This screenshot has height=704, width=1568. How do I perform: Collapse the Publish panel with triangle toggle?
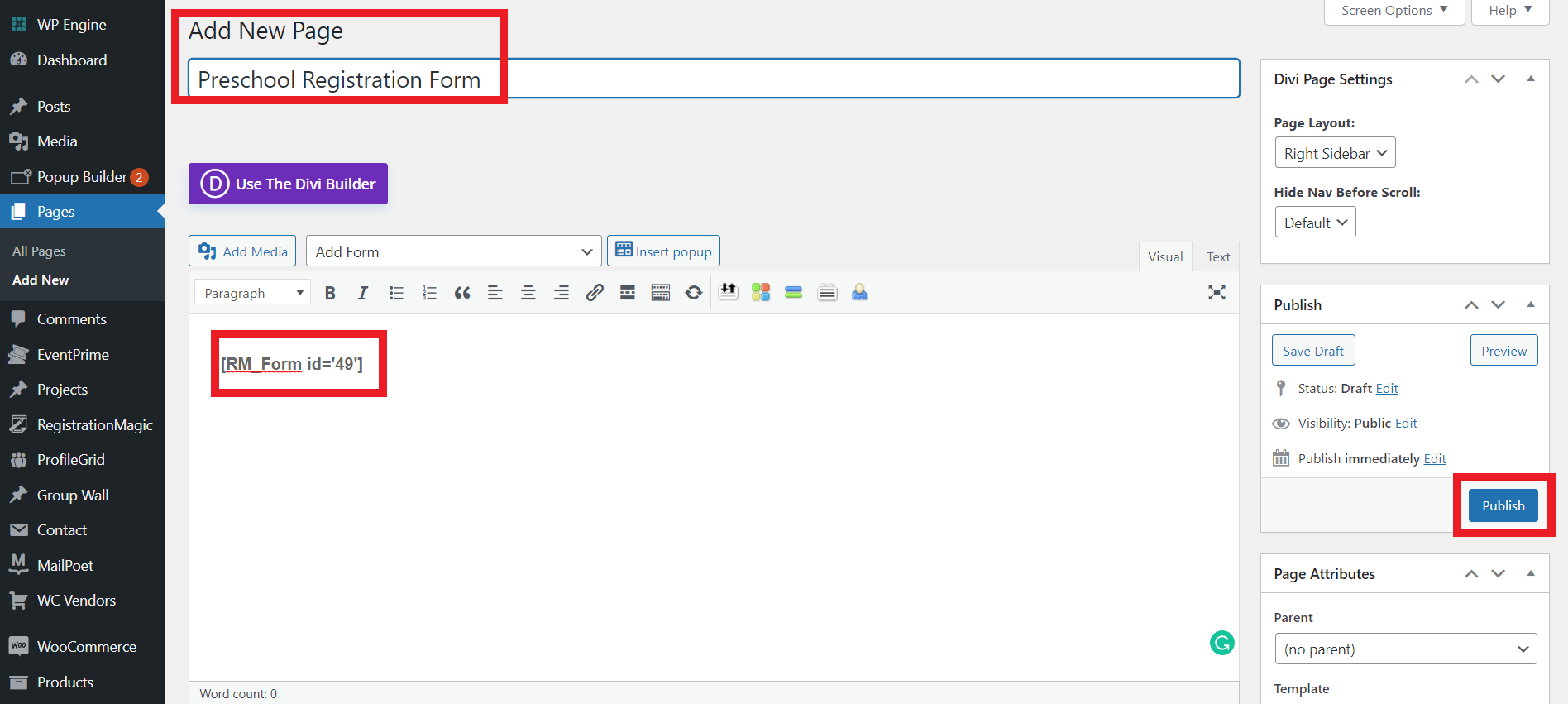click(x=1531, y=304)
